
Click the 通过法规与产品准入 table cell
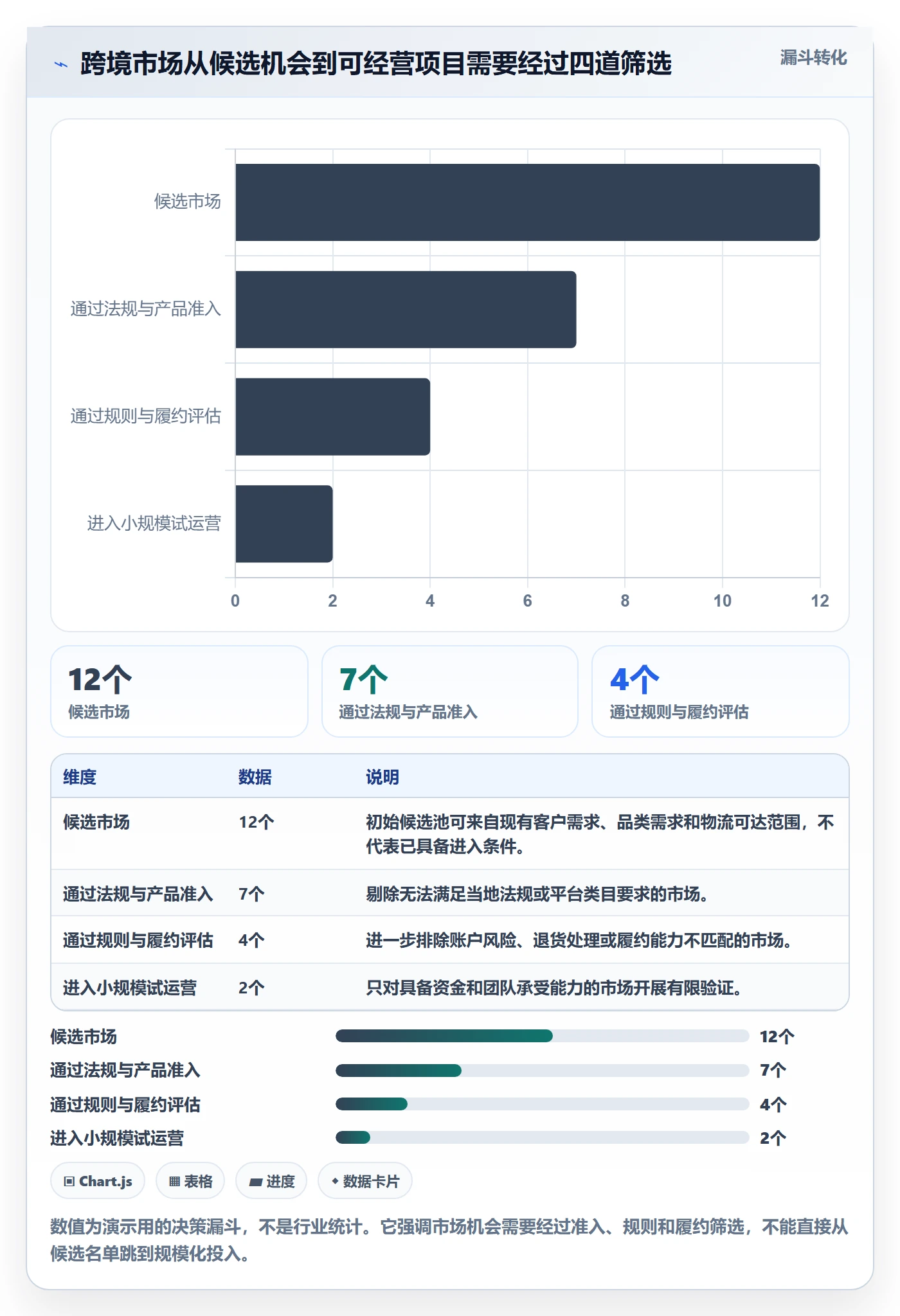138,894
